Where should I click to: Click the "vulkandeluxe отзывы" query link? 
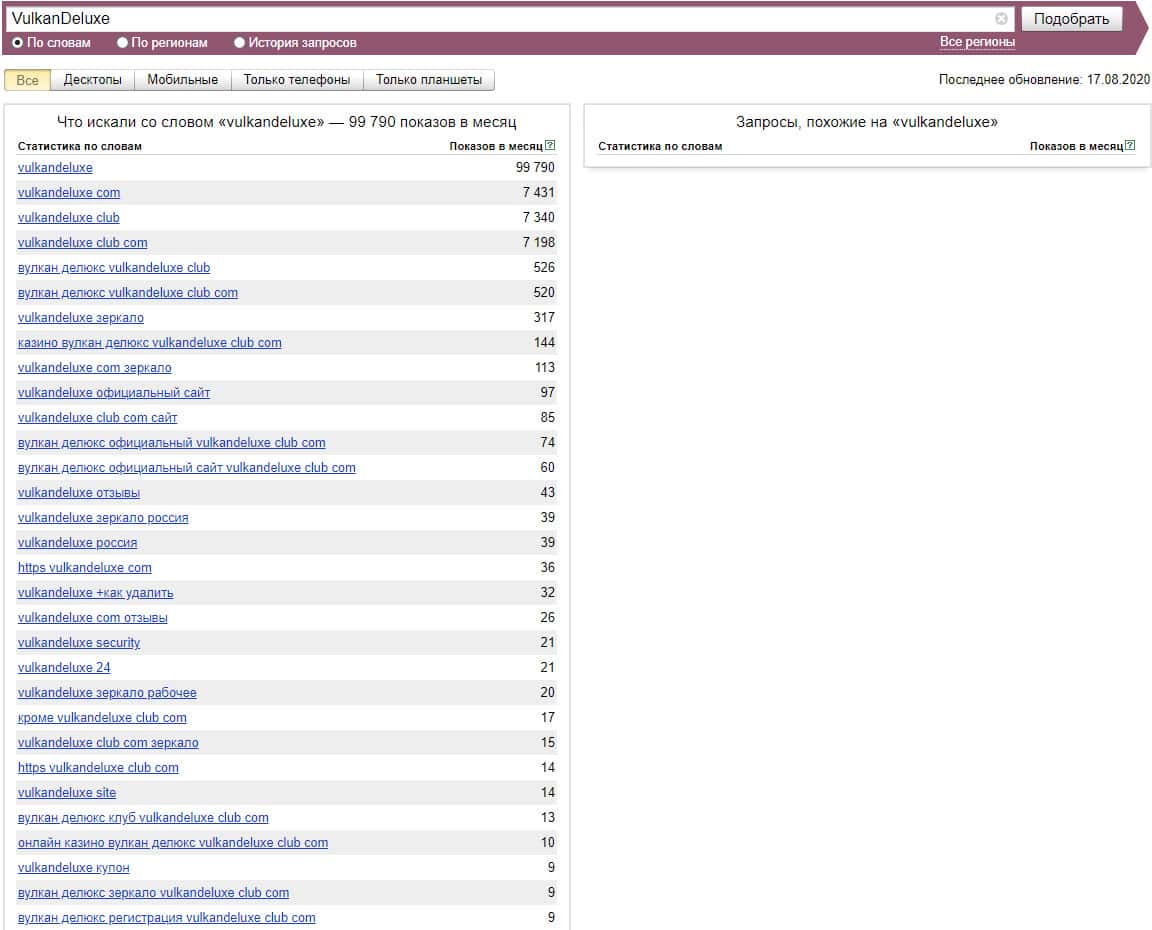tap(79, 492)
